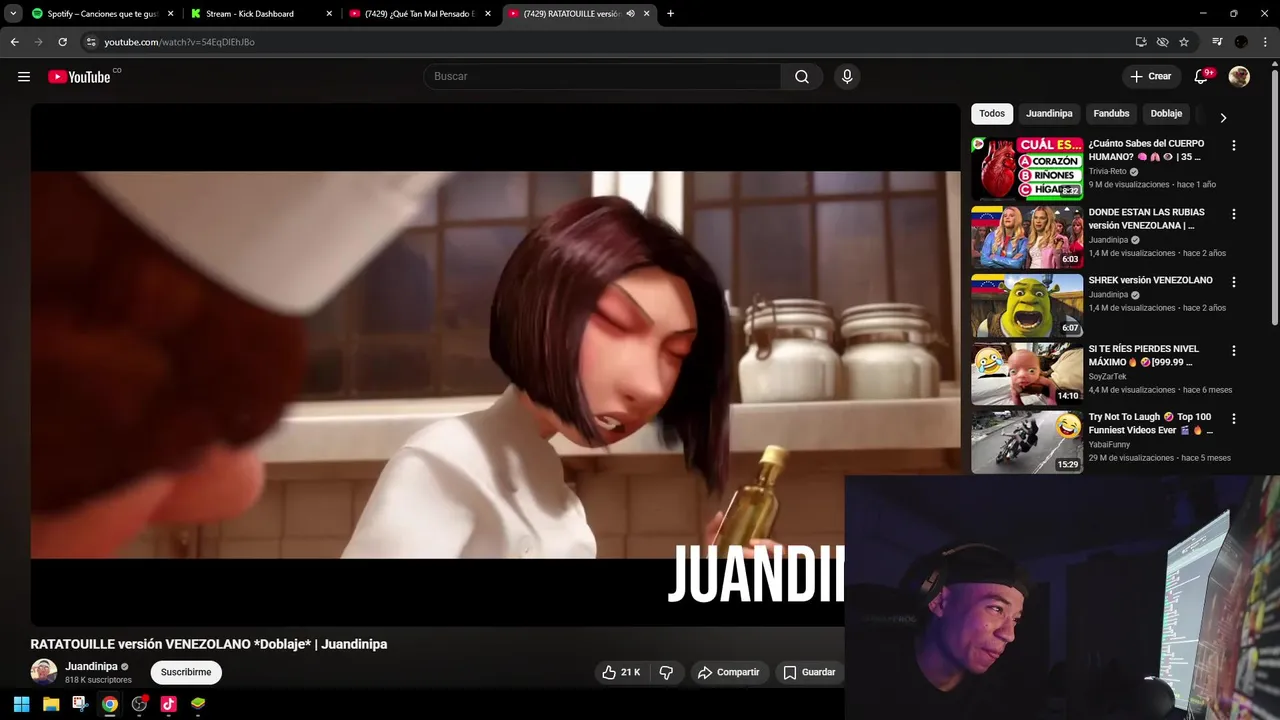This screenshot has height=720, width=1280.
Task: Go to the YouTube home logo
Action: (79, 77)
